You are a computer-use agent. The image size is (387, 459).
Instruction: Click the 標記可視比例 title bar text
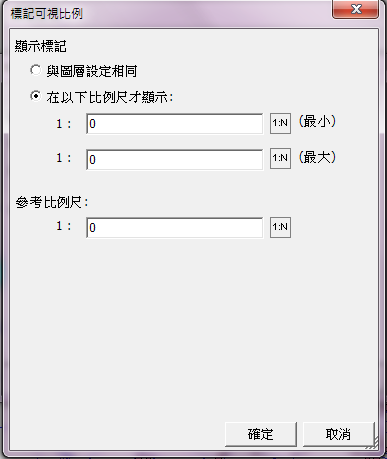[x=47, y=14]
